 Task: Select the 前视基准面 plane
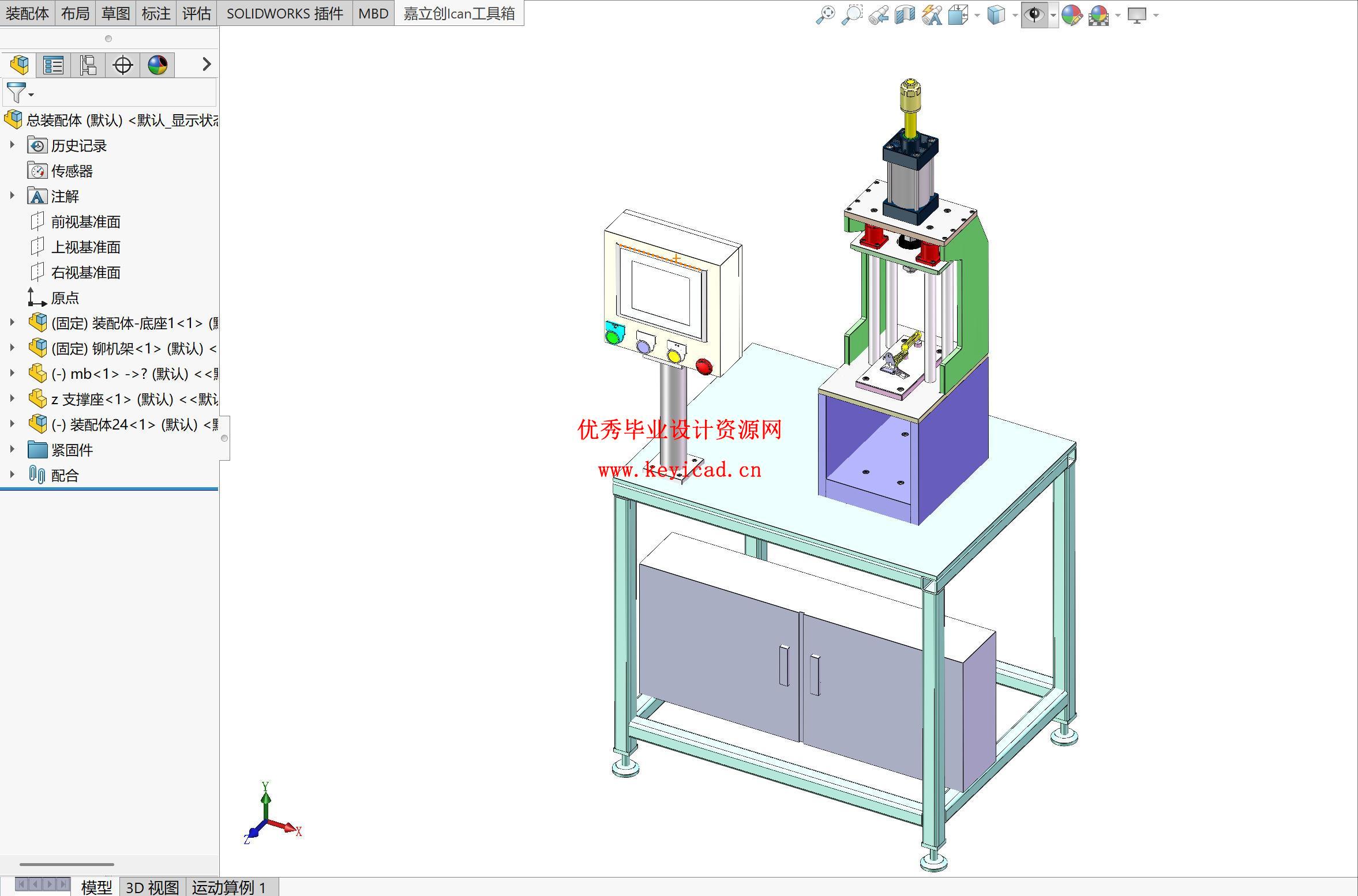coord(75,221)
